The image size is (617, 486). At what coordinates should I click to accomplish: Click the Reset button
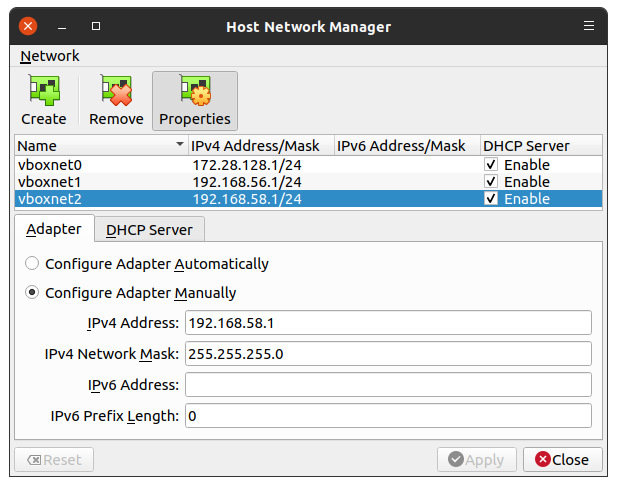[54, 460]
